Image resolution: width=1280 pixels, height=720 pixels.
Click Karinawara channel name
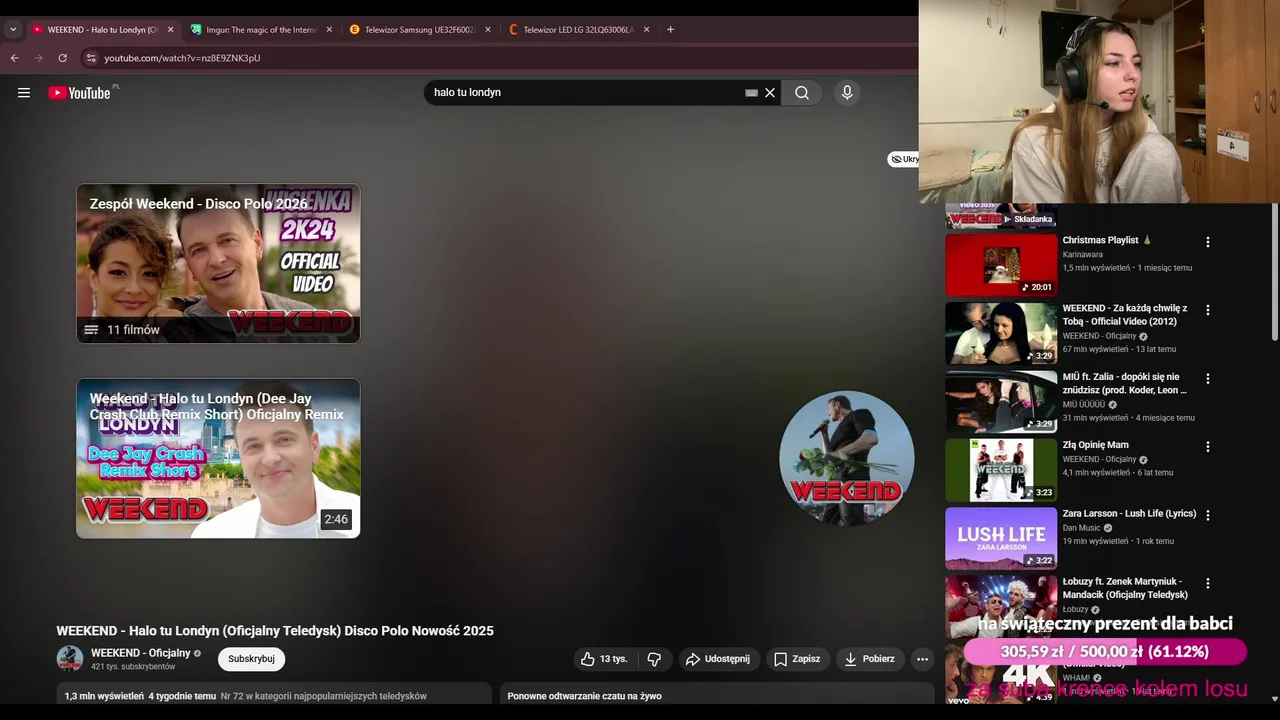pos(1083,255)
